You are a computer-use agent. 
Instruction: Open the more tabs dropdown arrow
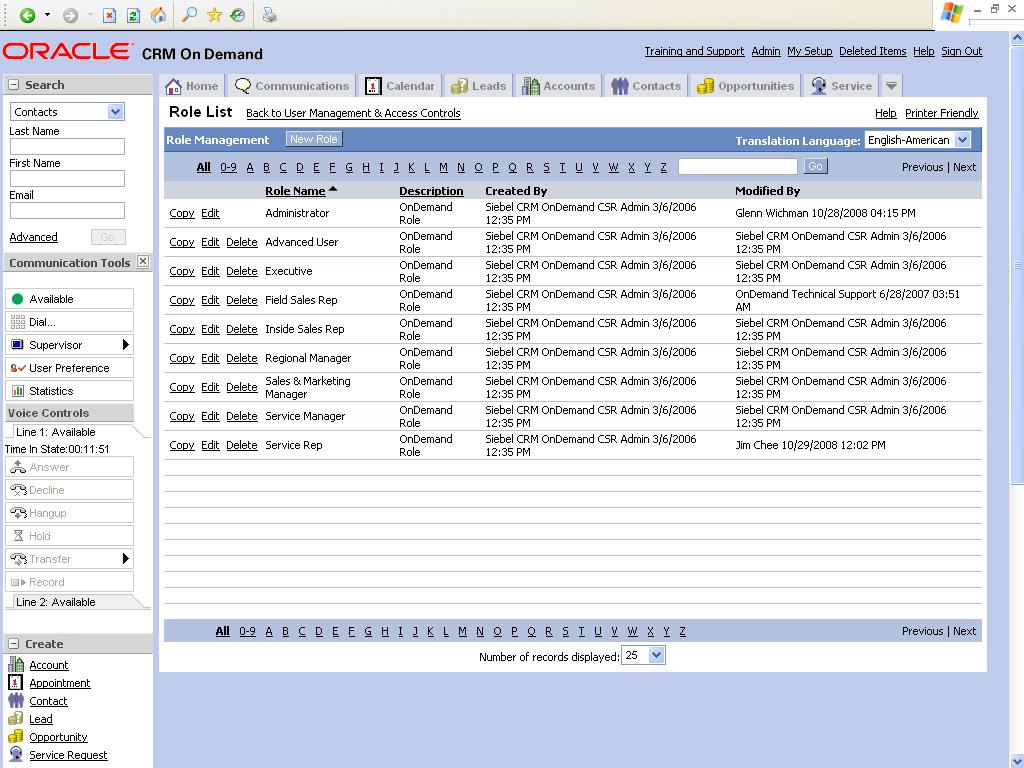pos(891,86)
